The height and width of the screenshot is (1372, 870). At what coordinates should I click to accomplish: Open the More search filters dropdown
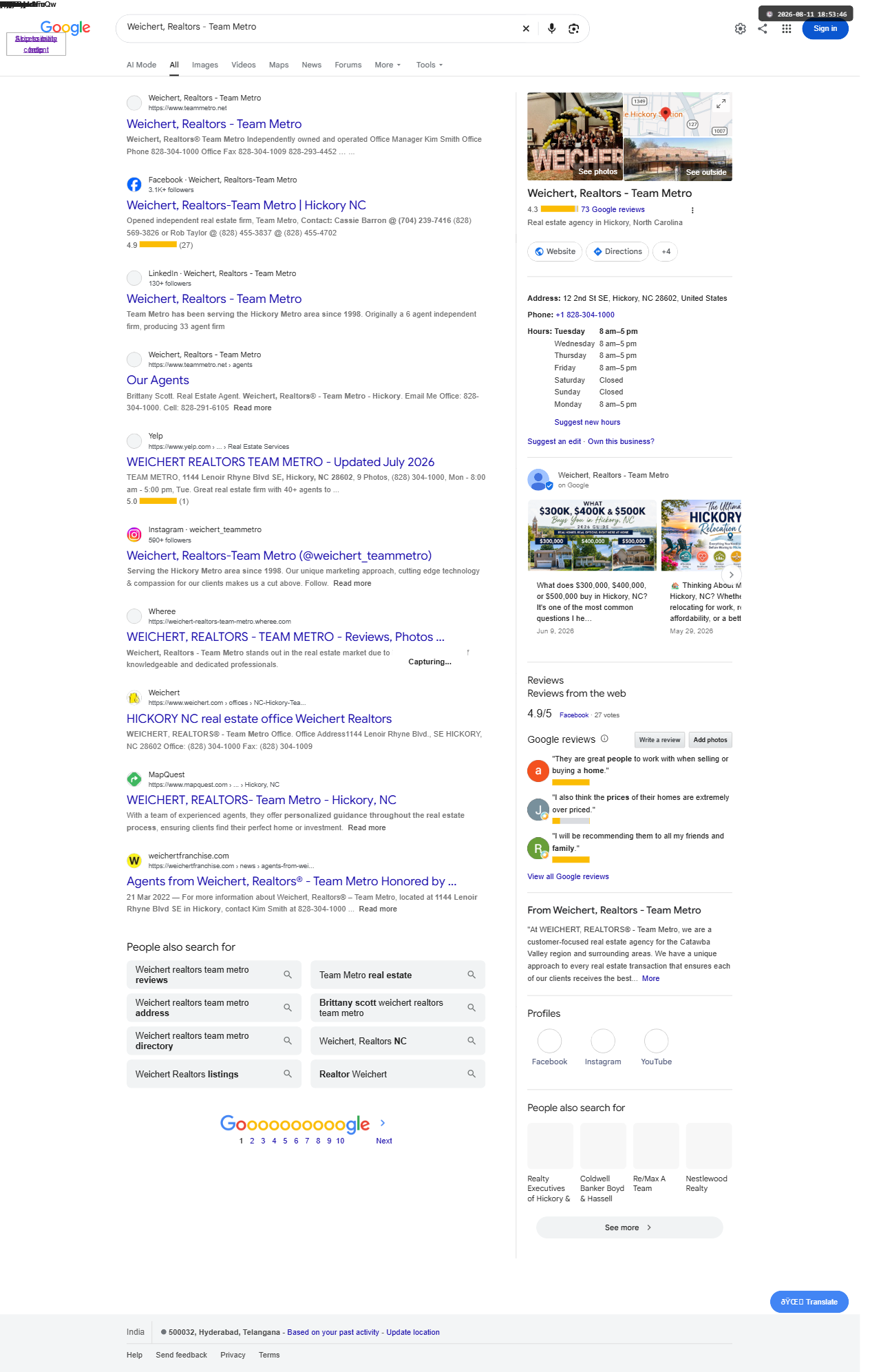[388, 65]
